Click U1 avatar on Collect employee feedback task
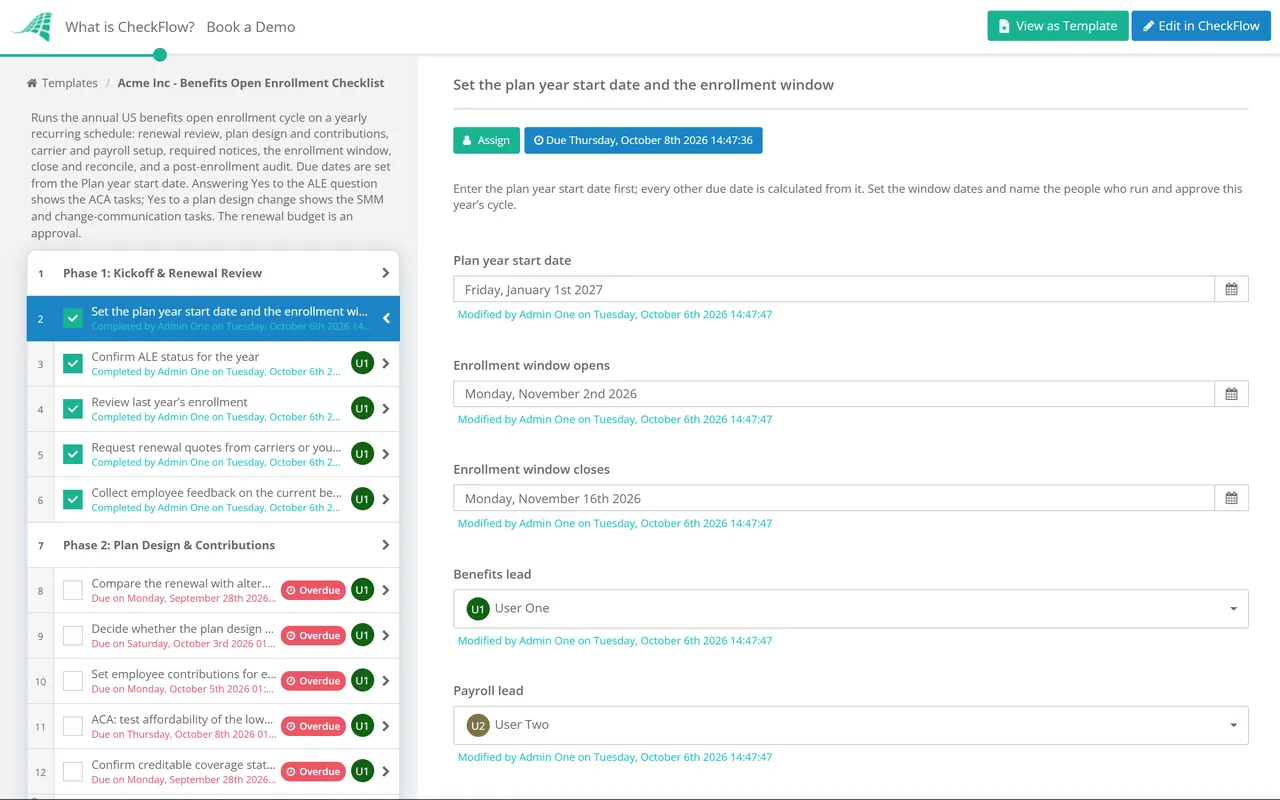1280x800 pixels. coord(362,499)
